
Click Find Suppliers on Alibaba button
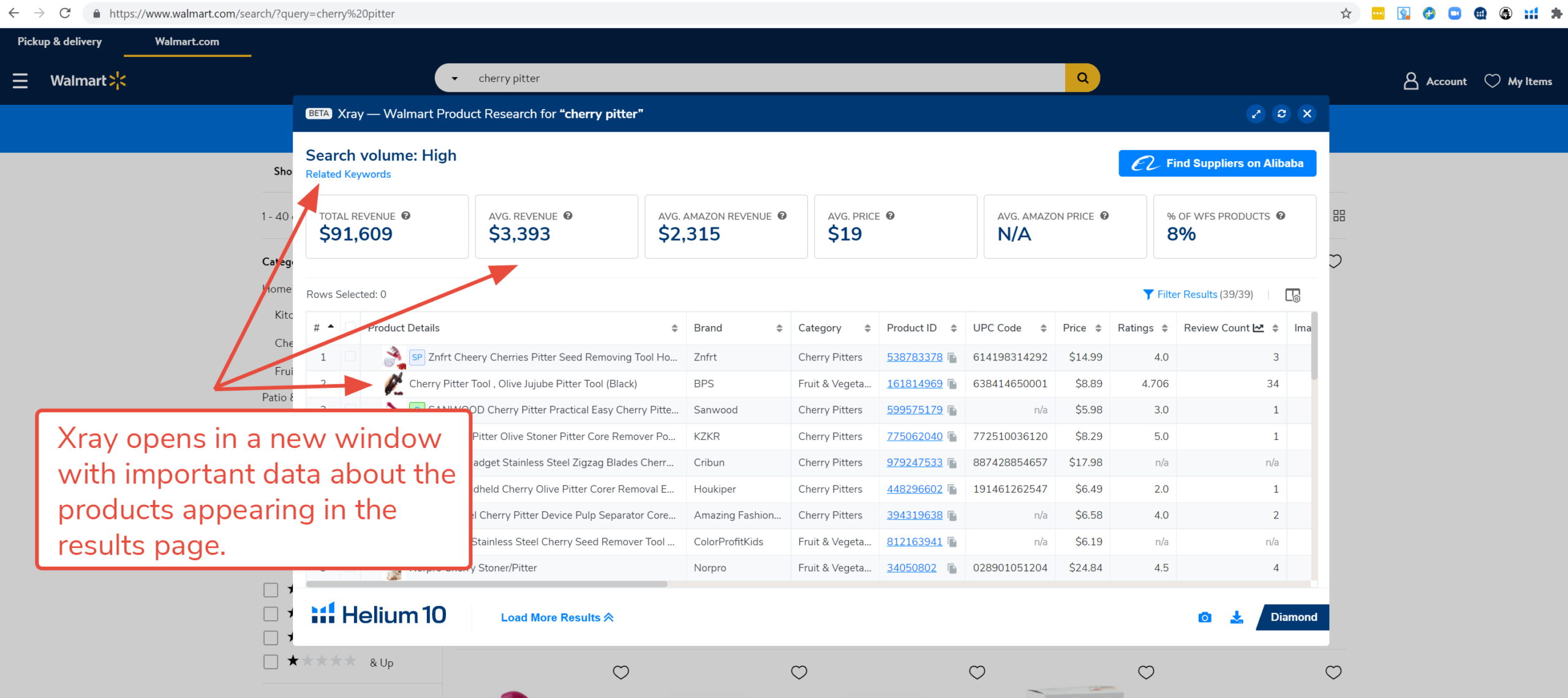pyautogui.click(x=1217, y=164)
